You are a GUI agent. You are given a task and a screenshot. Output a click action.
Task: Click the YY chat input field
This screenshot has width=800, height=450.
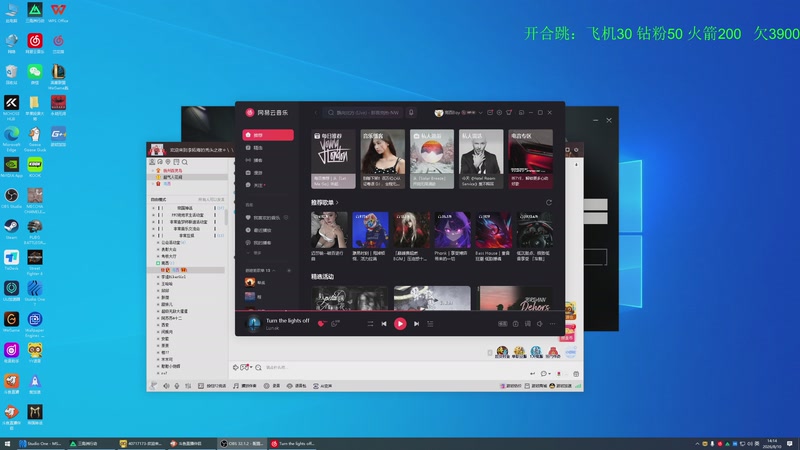[x=393, y=367]
